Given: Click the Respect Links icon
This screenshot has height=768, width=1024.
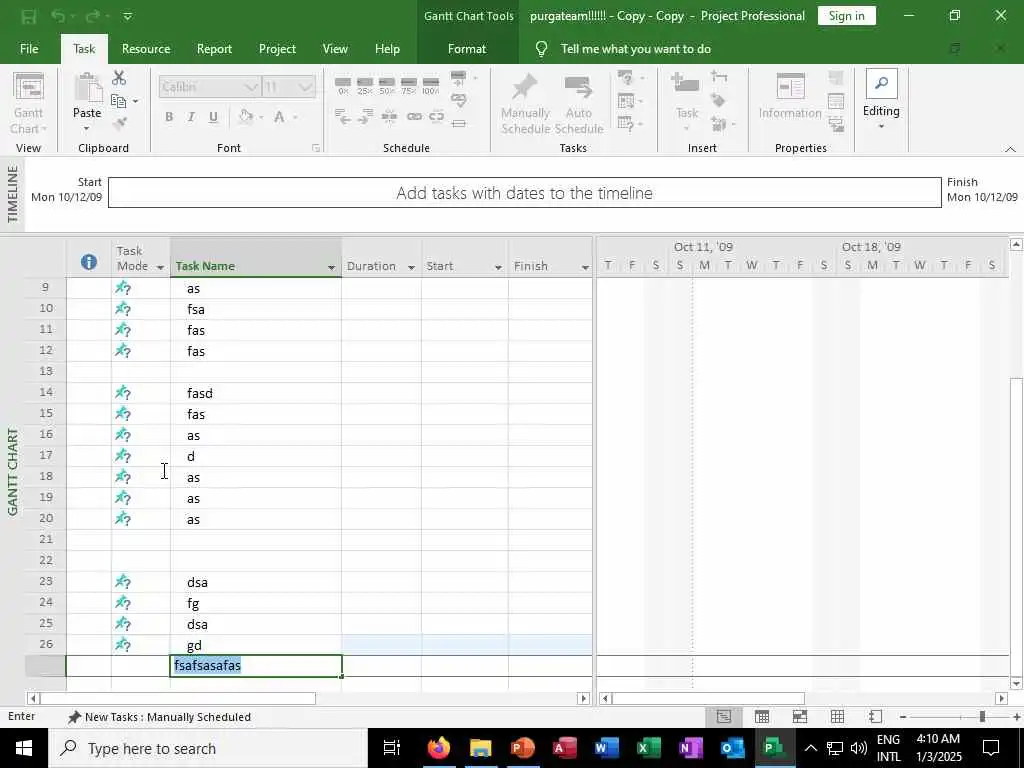Looking at the screenshot, I should tap(458, 101).
